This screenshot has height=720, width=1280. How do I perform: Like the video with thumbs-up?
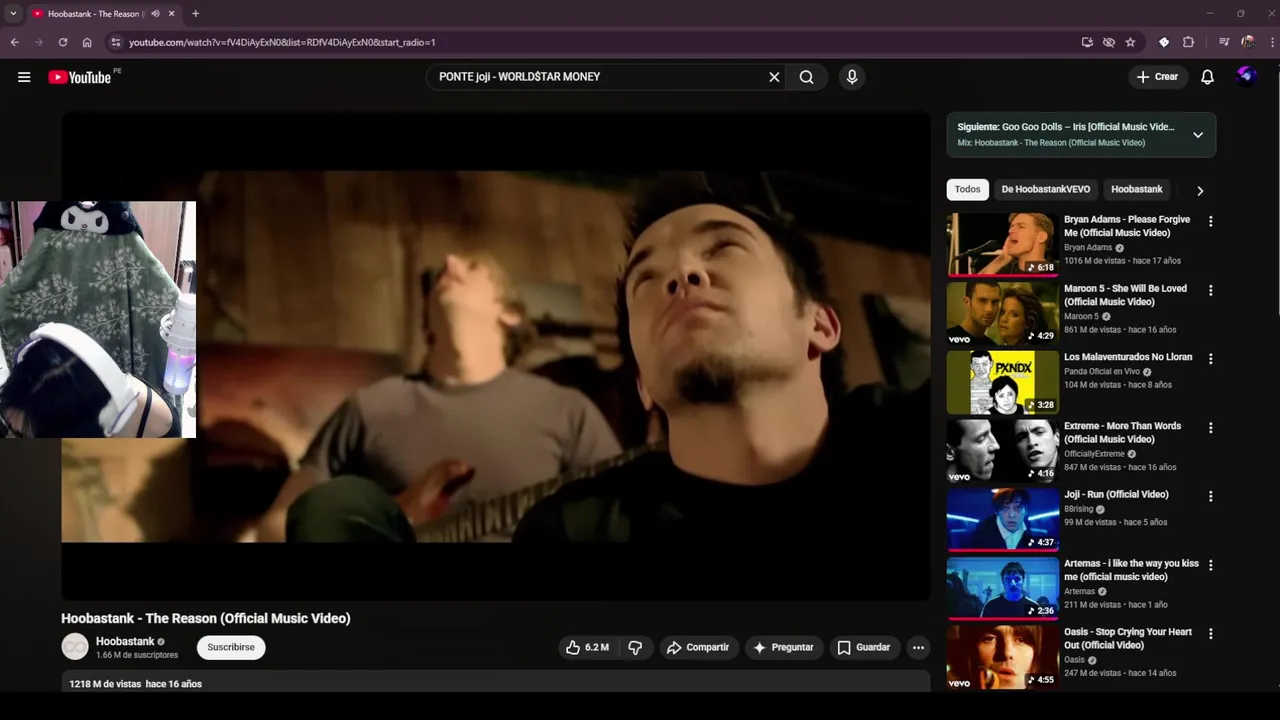(587, 648)
